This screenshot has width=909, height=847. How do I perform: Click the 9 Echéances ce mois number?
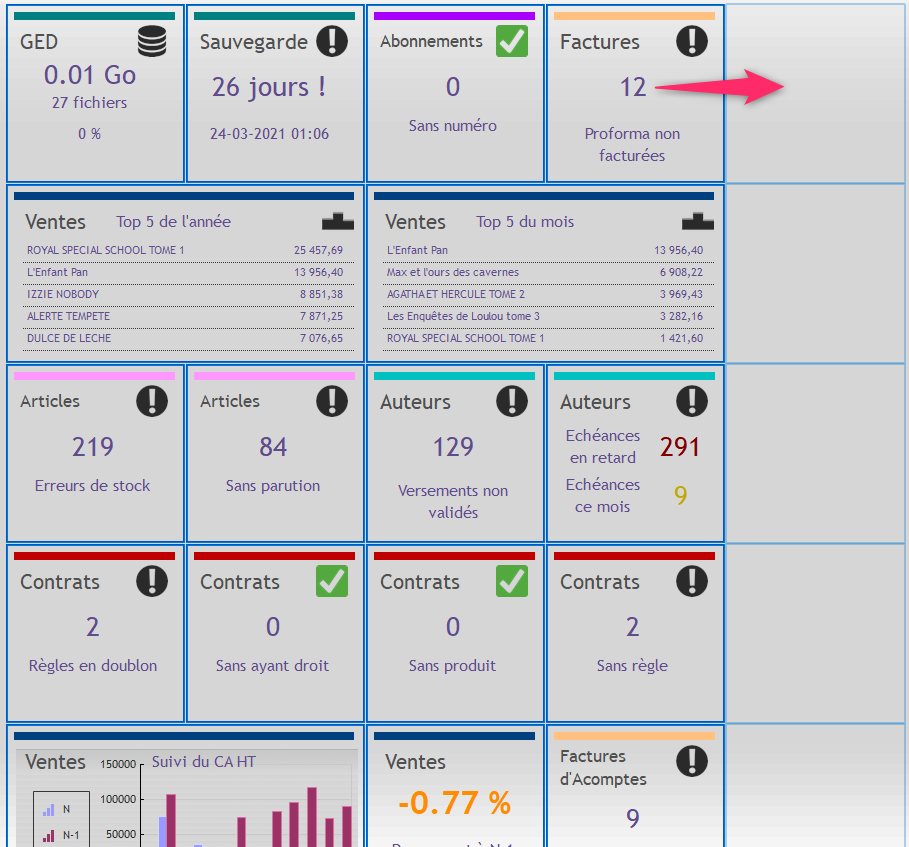coord(681,495)
